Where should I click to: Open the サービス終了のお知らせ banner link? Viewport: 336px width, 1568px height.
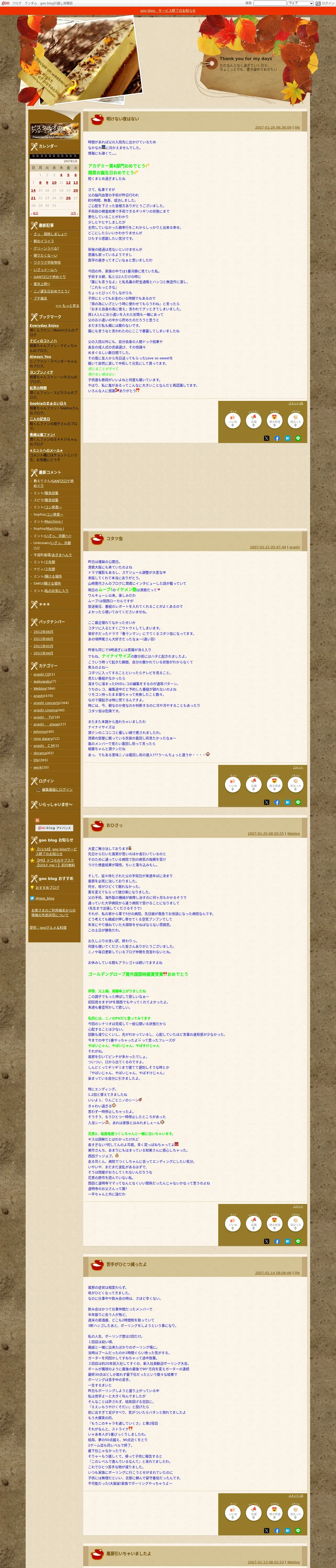168,10
